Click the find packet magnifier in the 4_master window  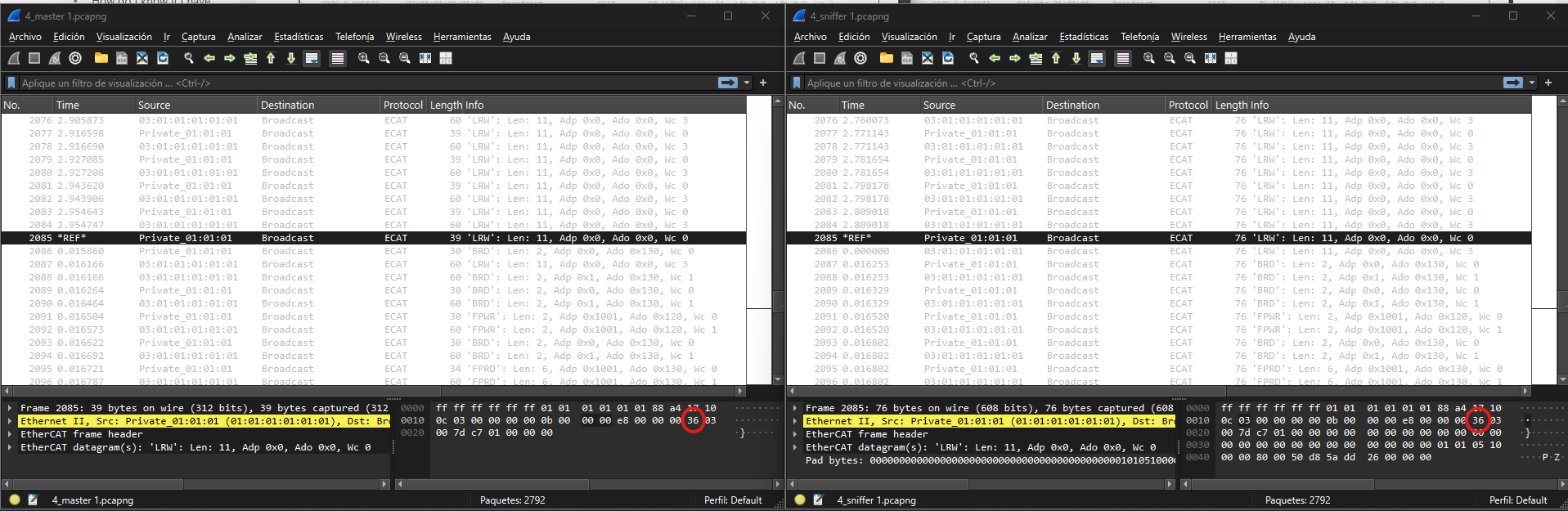pos(189,58)
